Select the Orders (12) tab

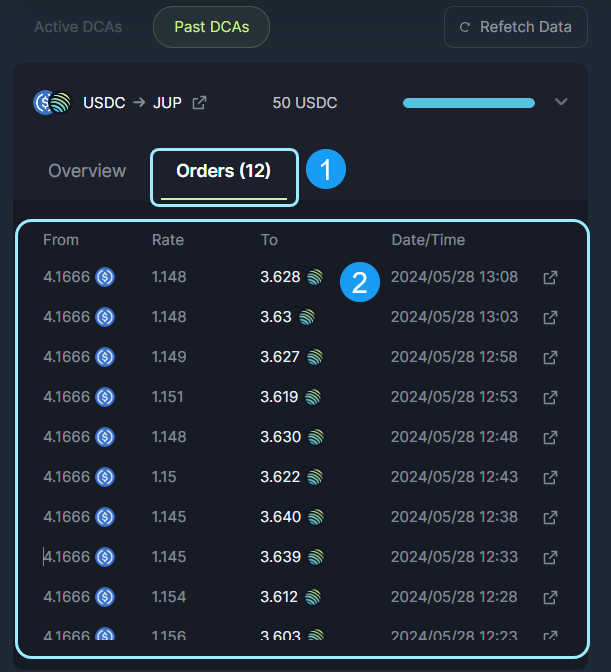[x=224, y=171]
